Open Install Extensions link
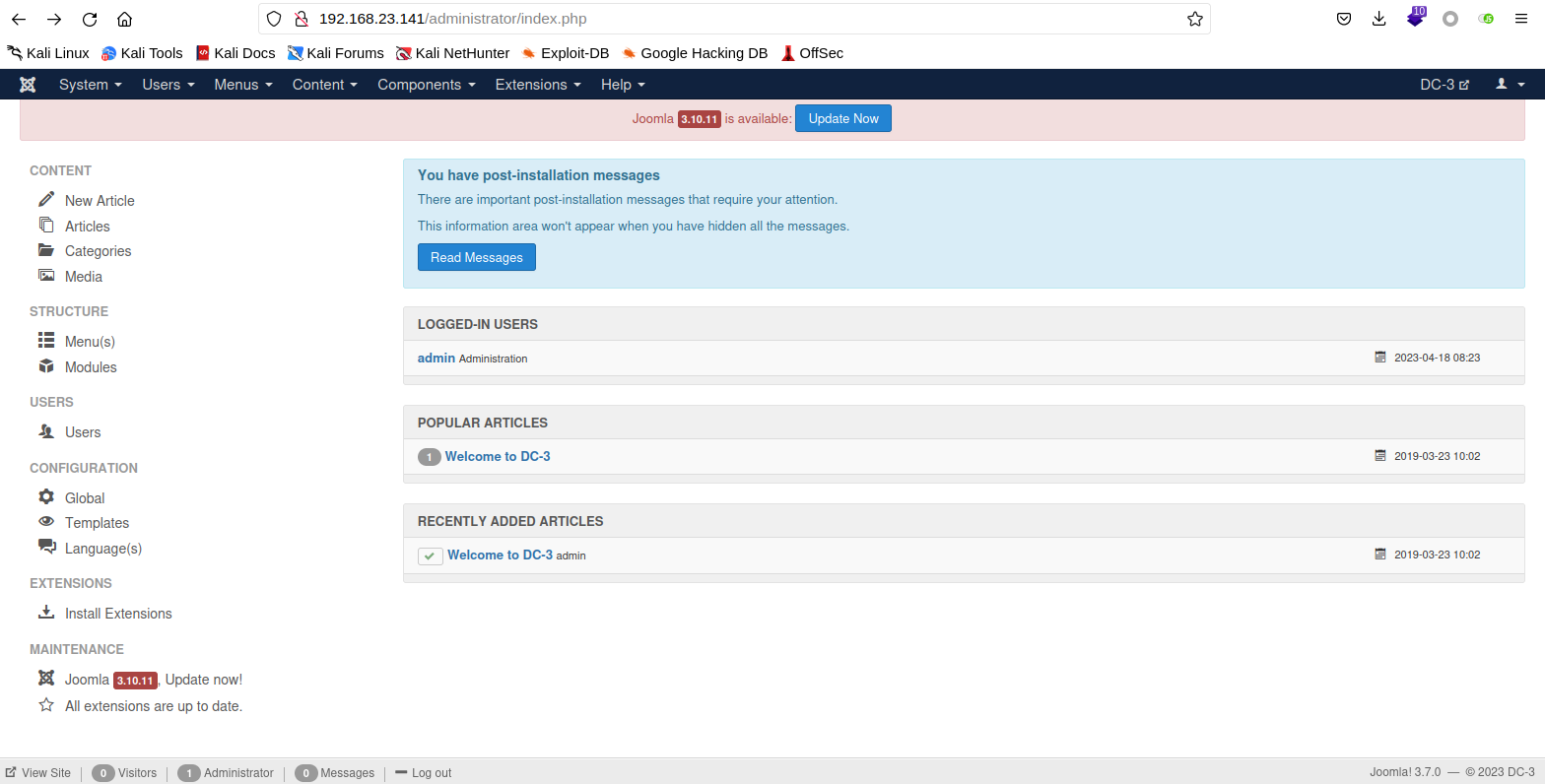Image resolution: width=1545 pixels, height=784 pixels. [x=118, y=613]
